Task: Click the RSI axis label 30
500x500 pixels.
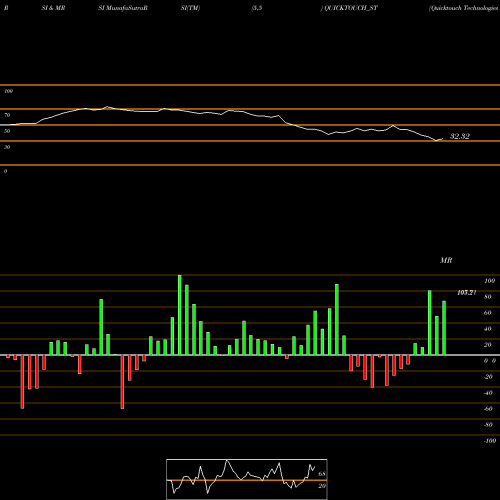Action: (x=7, y=147)
